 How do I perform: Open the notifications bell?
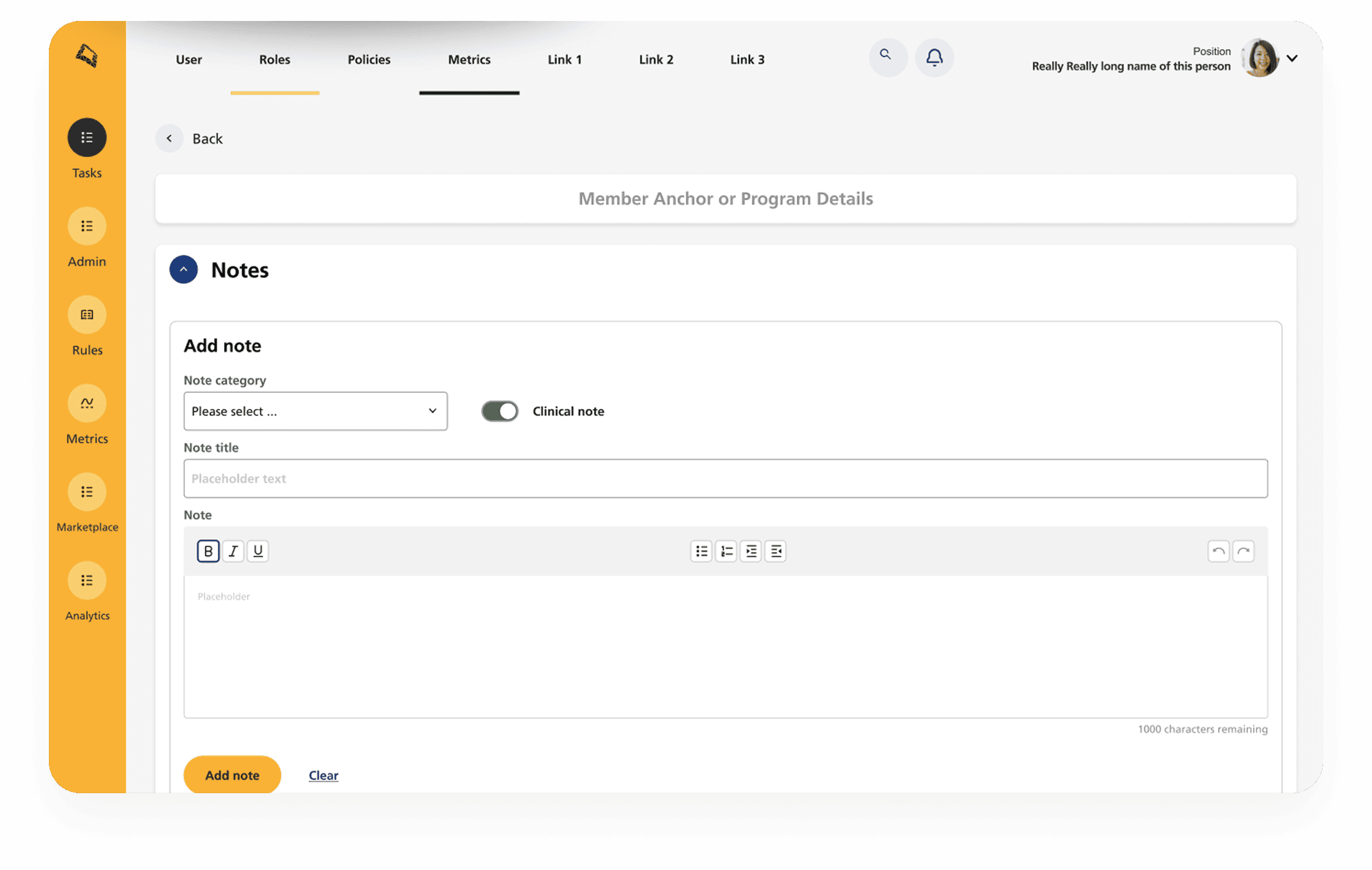934,57
